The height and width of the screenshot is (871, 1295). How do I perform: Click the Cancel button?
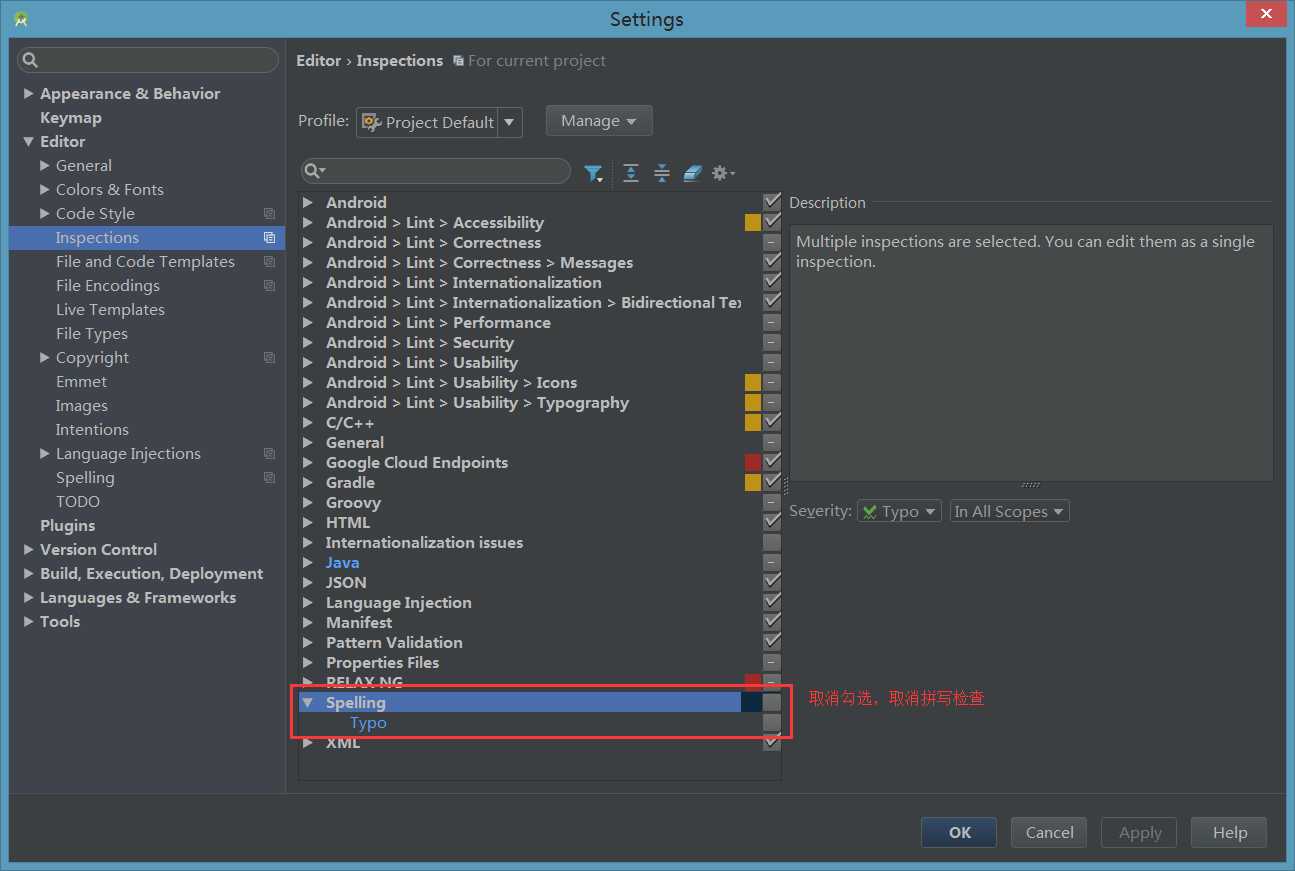coord(1049,832)
